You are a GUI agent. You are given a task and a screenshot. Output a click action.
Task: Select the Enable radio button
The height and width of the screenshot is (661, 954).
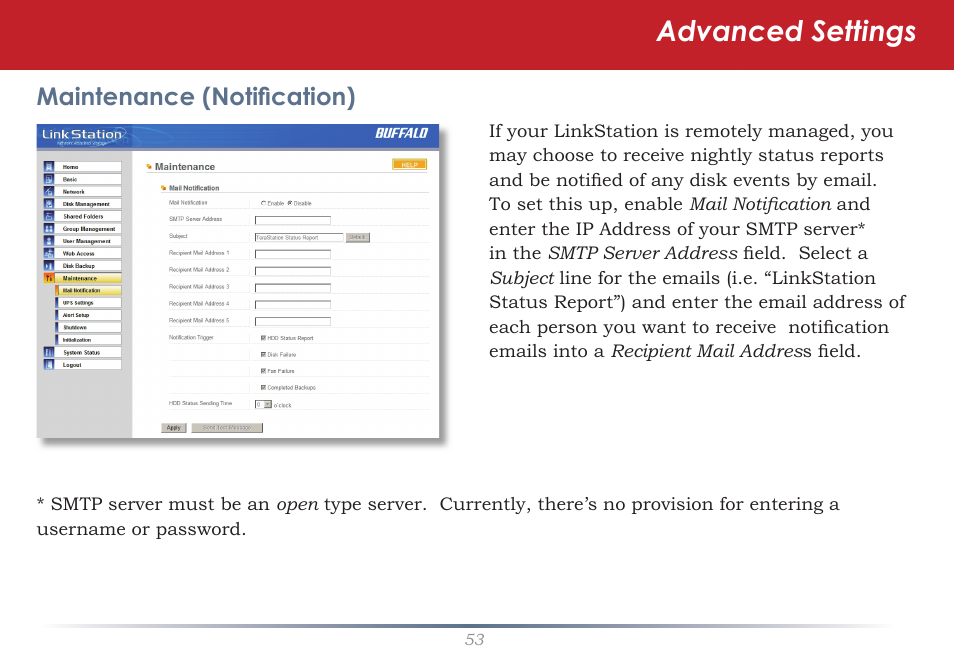click(x=263, y=203)
